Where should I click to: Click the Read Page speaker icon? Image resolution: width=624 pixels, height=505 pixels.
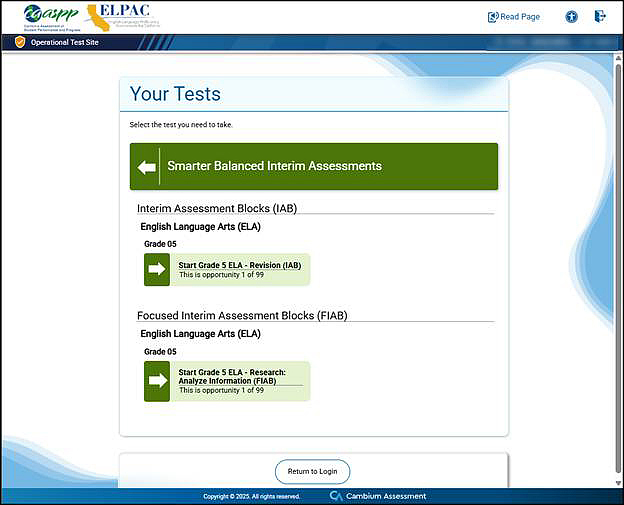(493, 17)
